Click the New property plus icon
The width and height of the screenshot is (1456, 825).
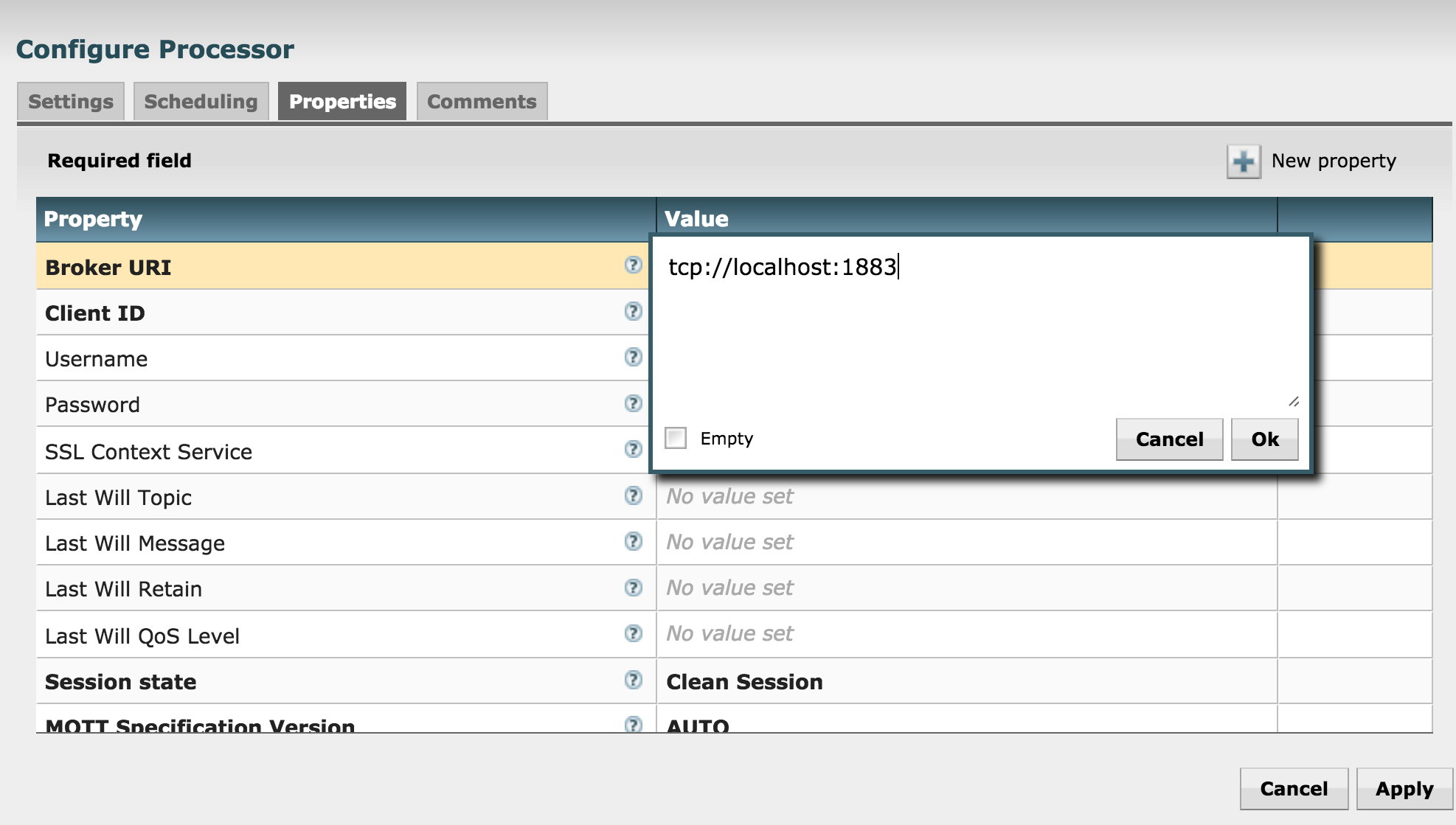click(1244, 161)
